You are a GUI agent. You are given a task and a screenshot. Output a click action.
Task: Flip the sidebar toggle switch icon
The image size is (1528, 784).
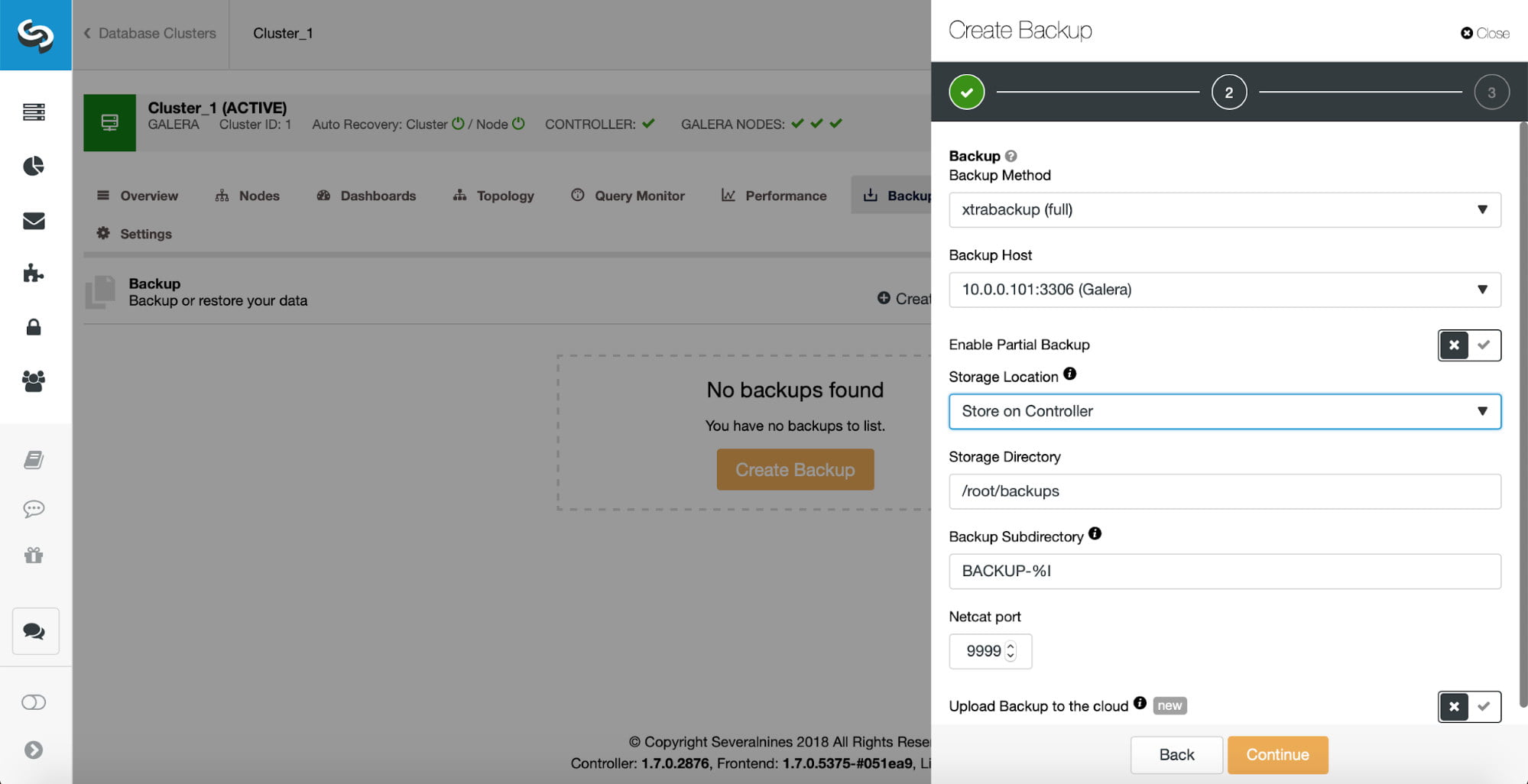[x=34, y=702]
